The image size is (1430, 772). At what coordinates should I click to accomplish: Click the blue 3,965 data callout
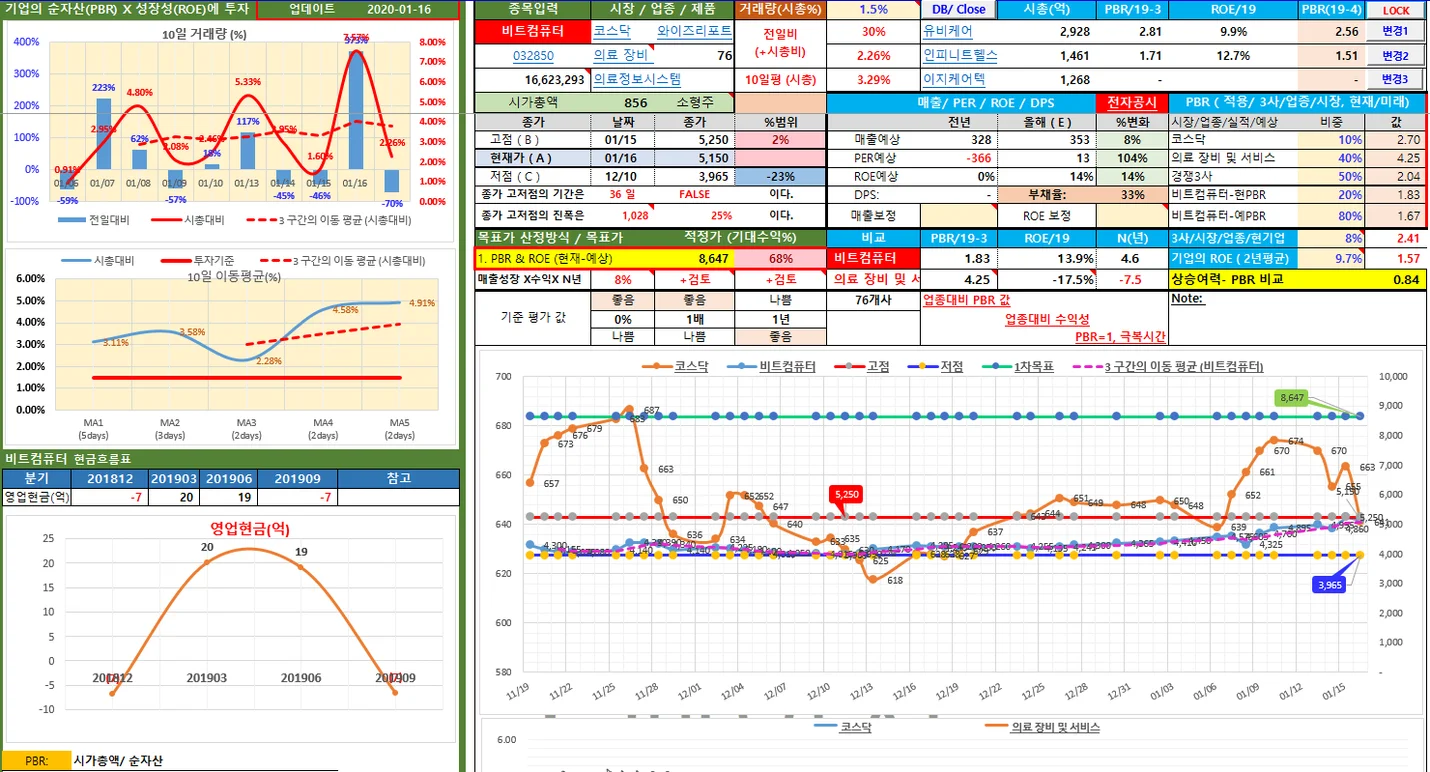point(1331,585)
